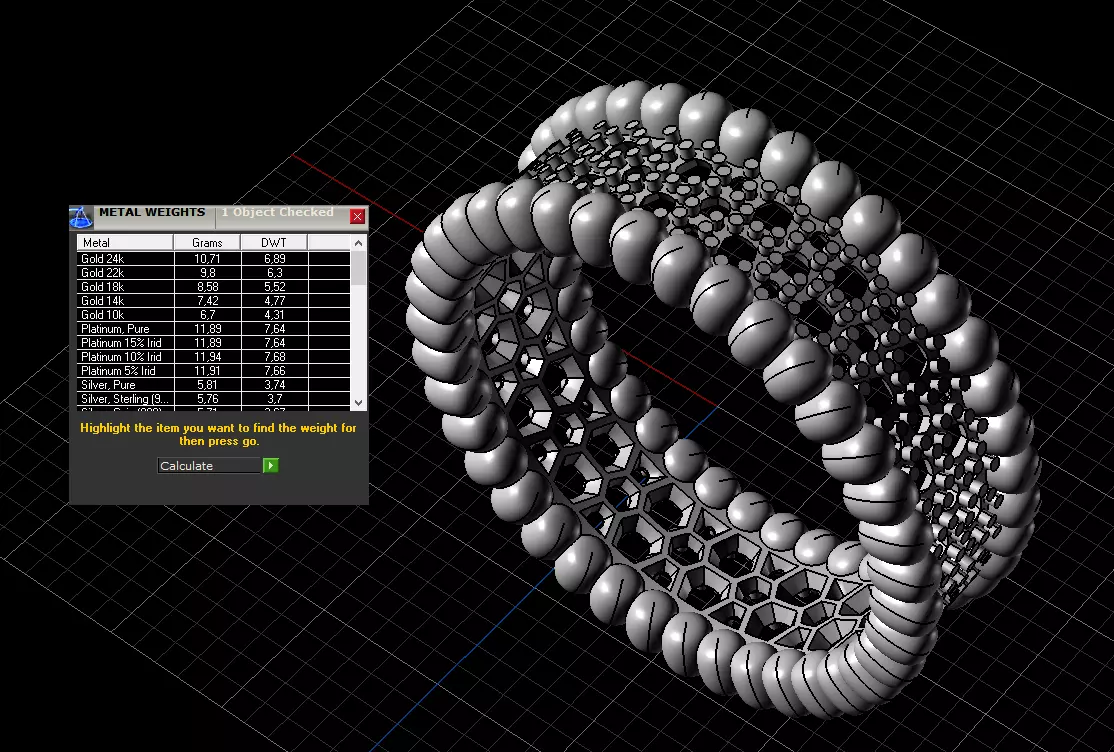
Task: Click the green go arrow next to Calculate
Action: [x=271, y=466]
